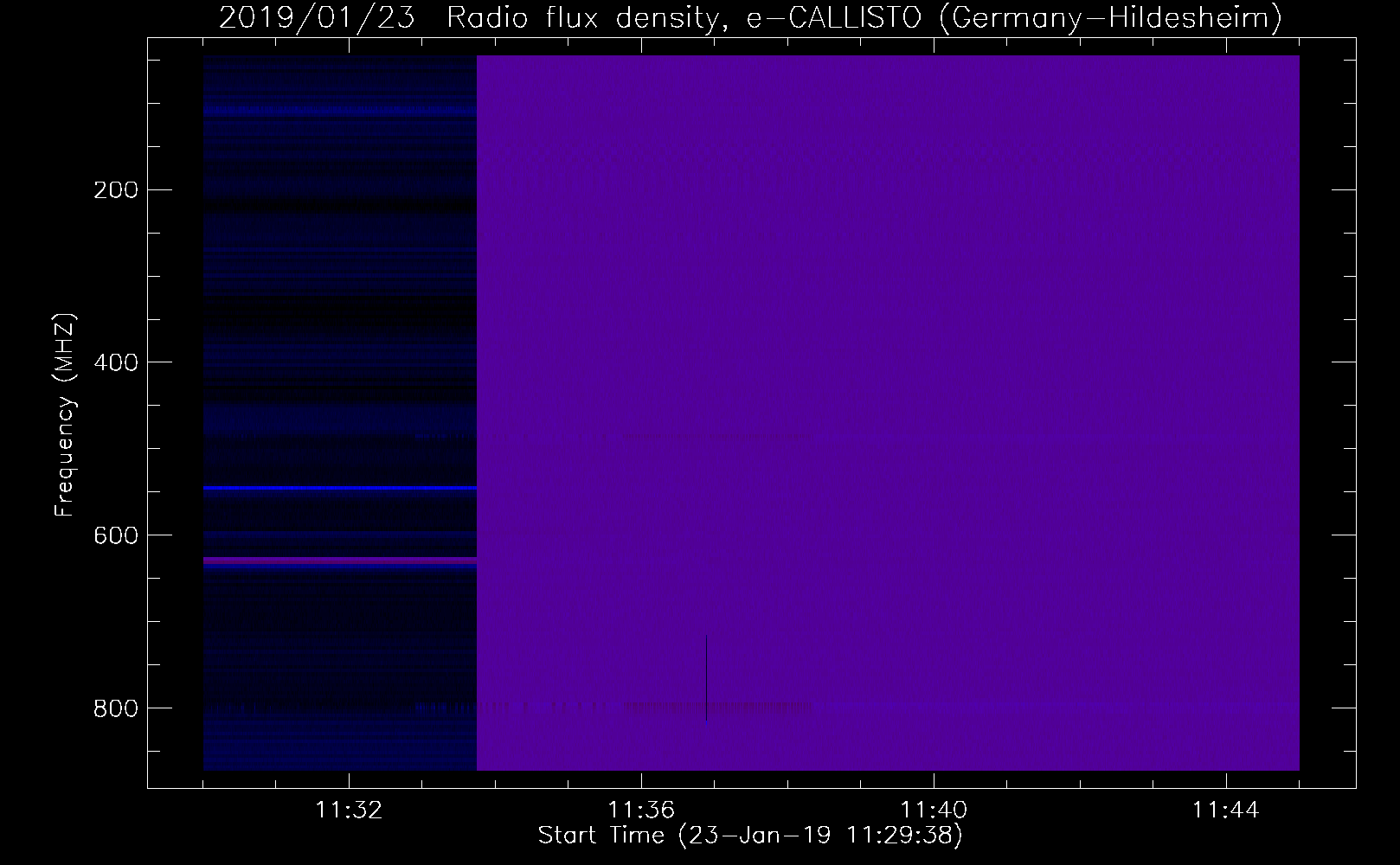Click the 'Start Time (23-Jan-19 11:29:38)' label
The width and height of the screenshot is (1400, 865).
750,836
